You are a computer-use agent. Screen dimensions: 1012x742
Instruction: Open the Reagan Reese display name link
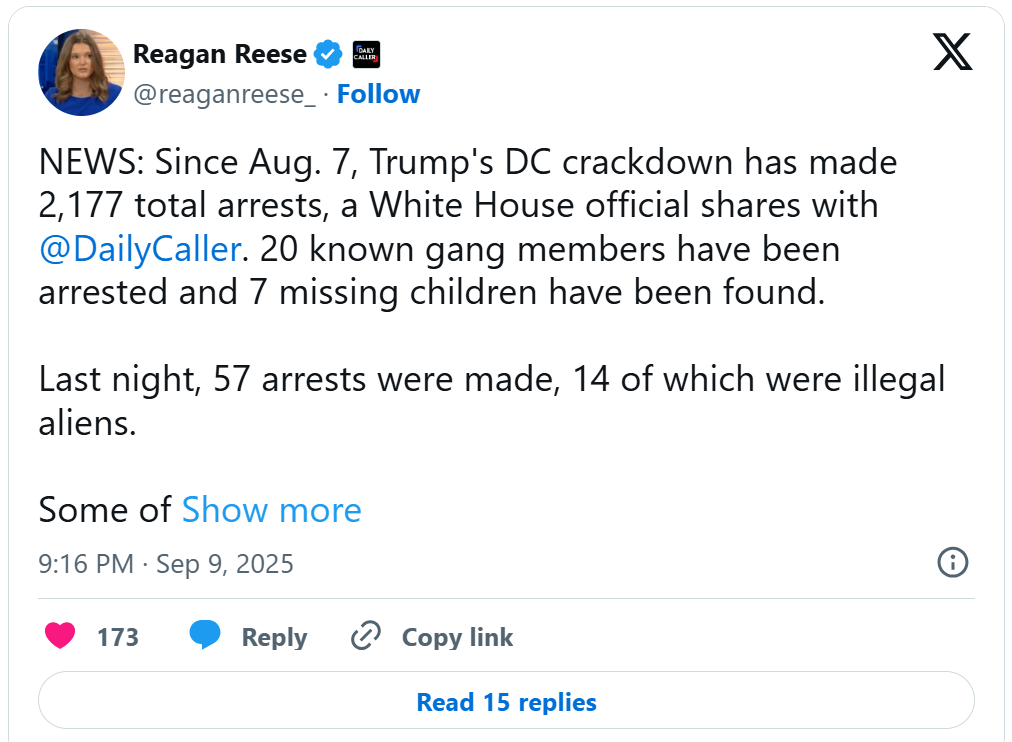click(219, 54)
